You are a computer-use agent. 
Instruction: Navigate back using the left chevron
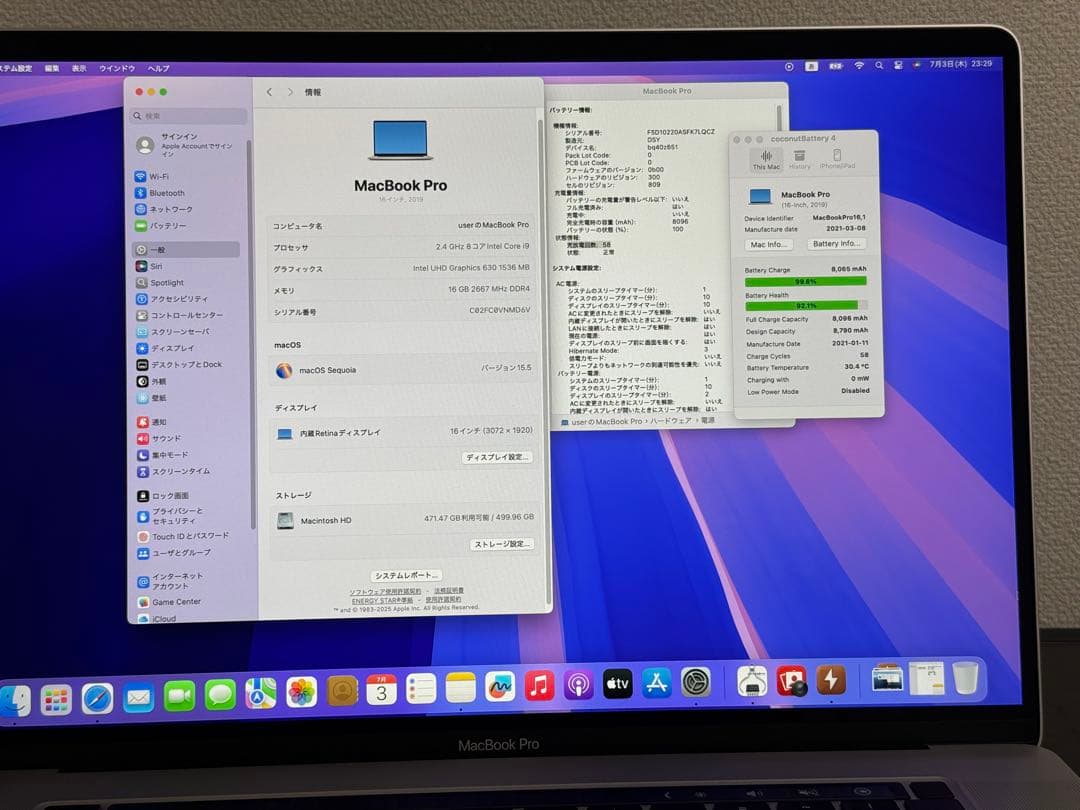tap(268, 90)
